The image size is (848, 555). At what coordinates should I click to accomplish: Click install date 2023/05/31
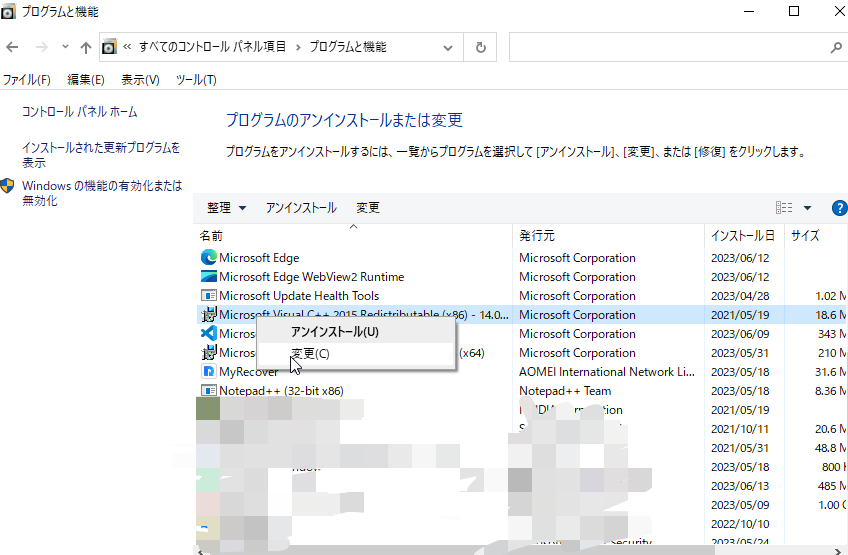[740, 352]
